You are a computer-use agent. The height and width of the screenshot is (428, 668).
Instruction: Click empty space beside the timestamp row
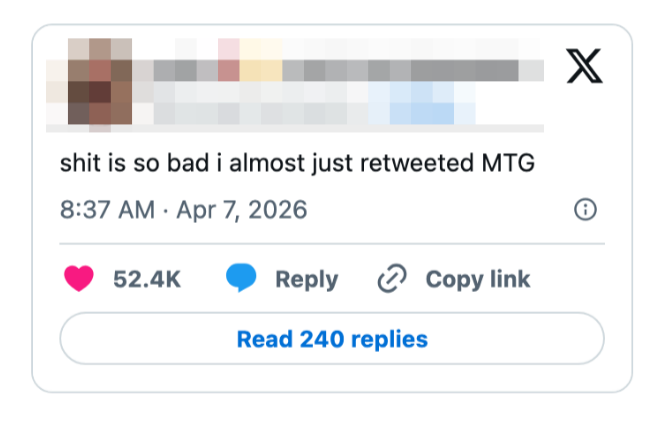[x=440, y=210]
